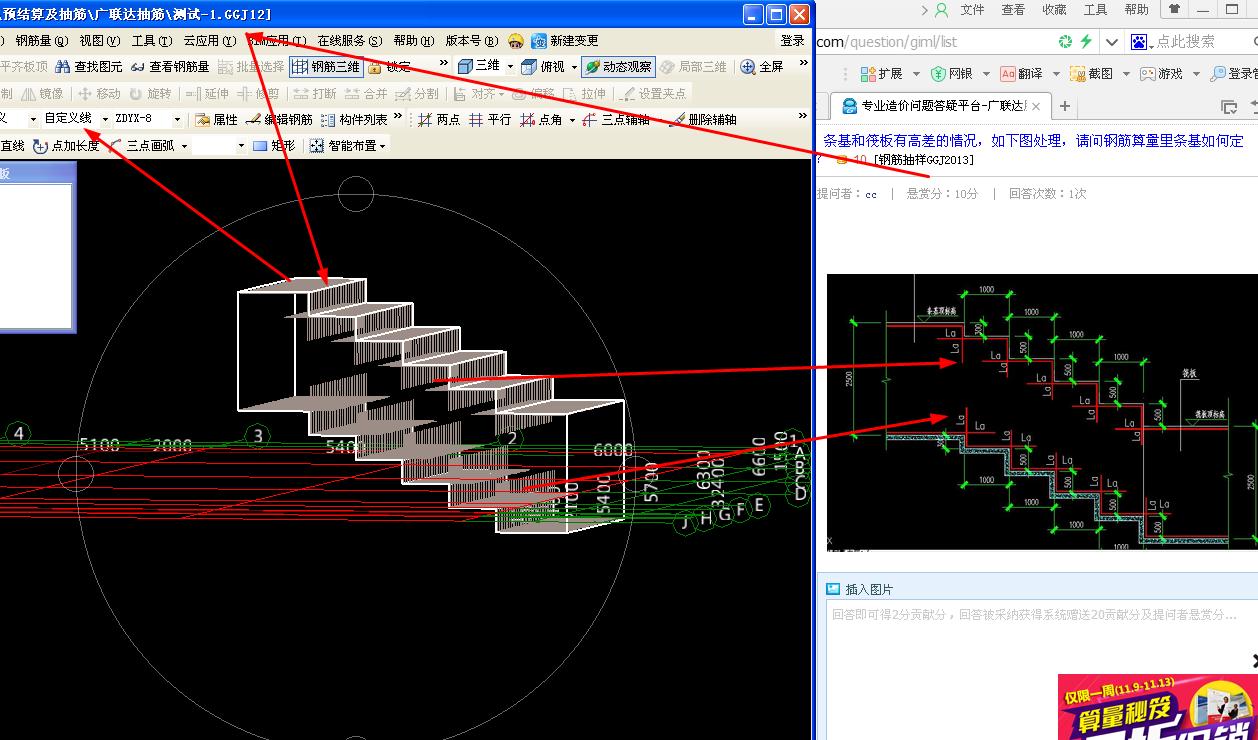
Task: Open the browser 查看 view menu
Action: 1013,9
